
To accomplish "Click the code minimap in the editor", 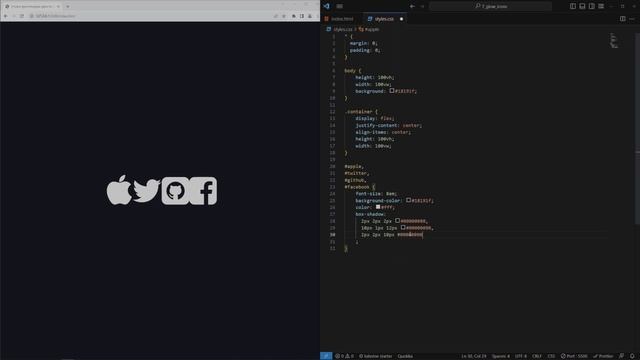I will point(614,41).
